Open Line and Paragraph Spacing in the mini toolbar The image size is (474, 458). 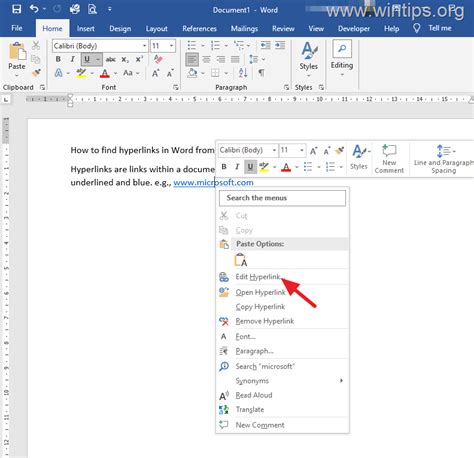point(443,159)
